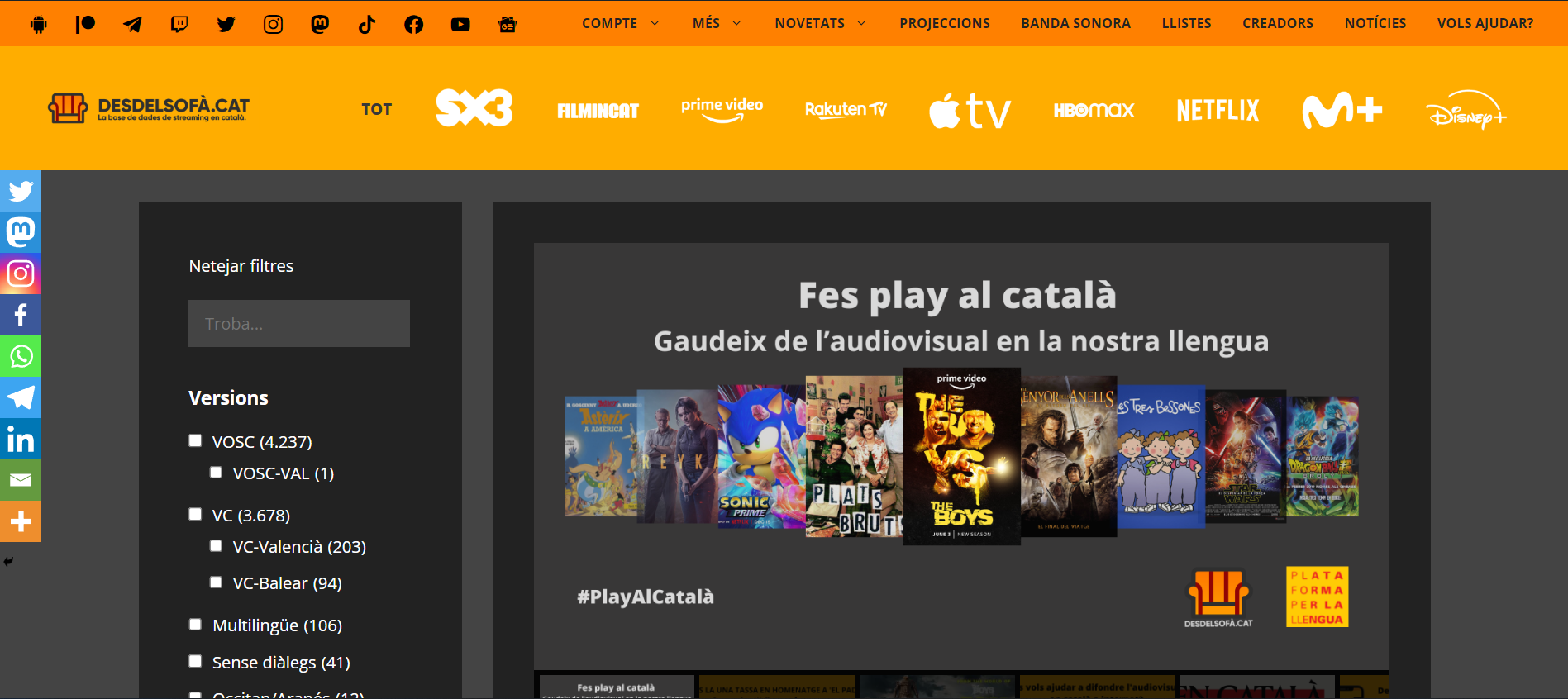Image resolution: width=1568 pixels, height=699 pixels.
Task: Open the Google News icon in top bar
Action: click(508, 24)
